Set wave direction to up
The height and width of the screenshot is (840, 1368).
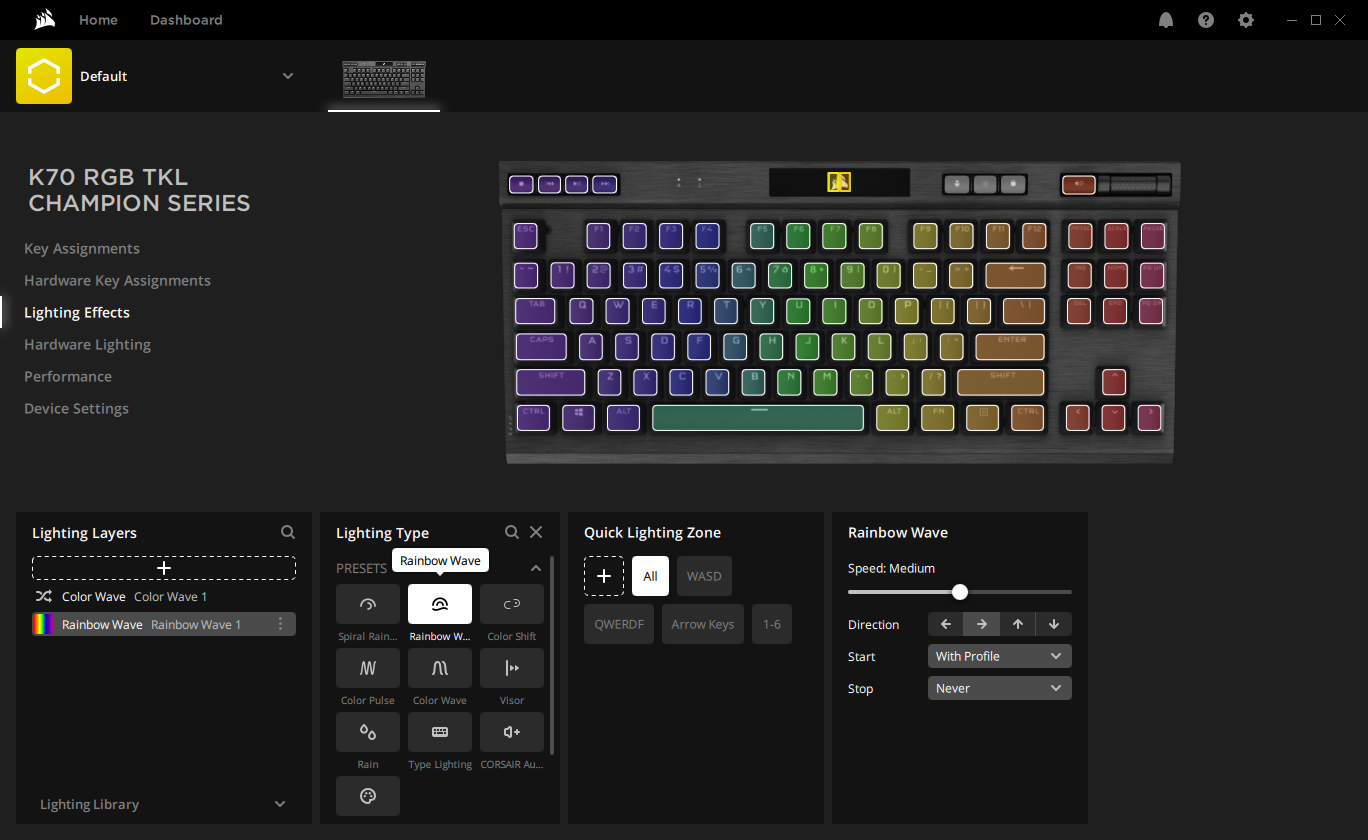point(1018,624)
